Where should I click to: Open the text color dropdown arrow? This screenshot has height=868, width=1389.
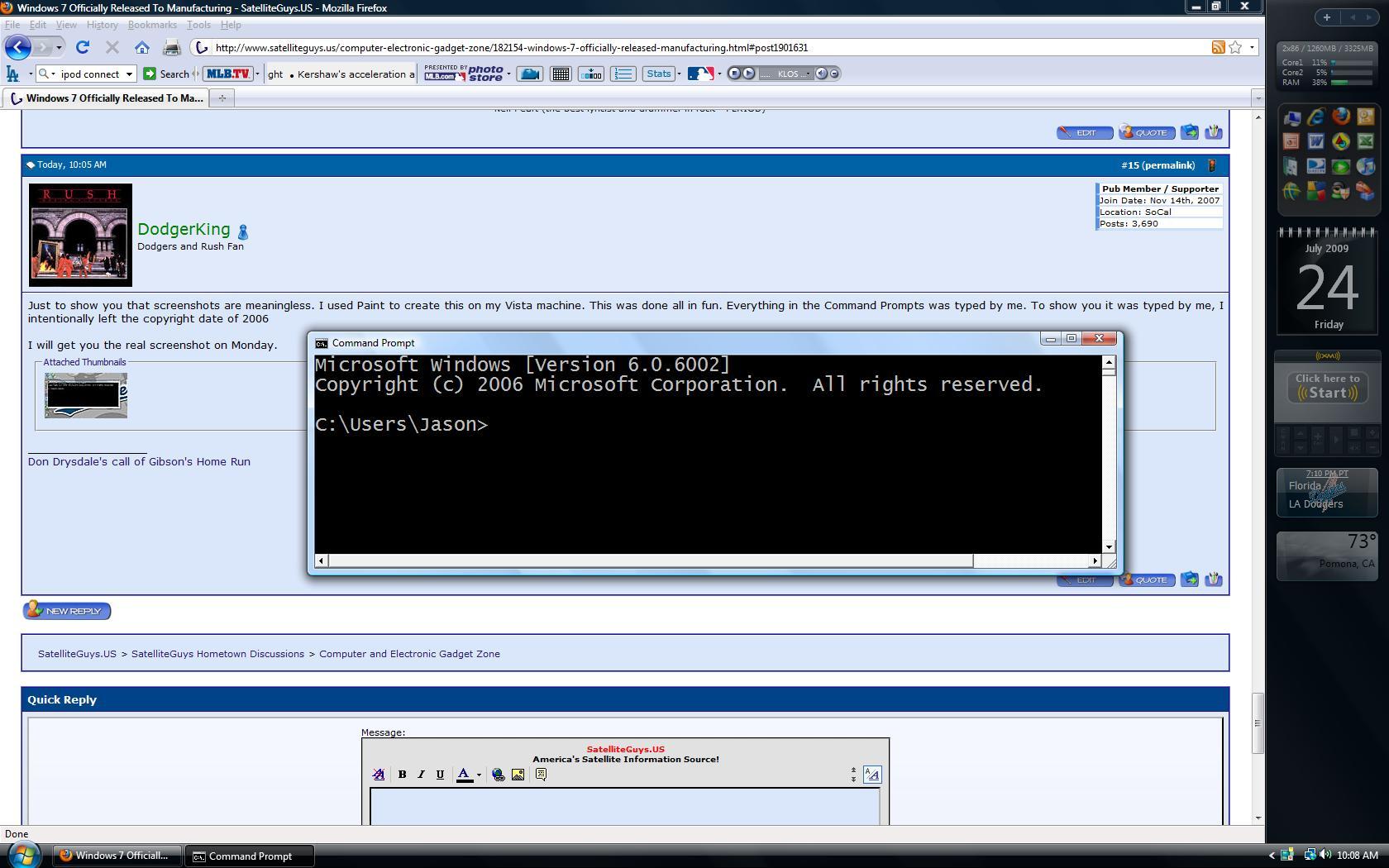(479, 775)
